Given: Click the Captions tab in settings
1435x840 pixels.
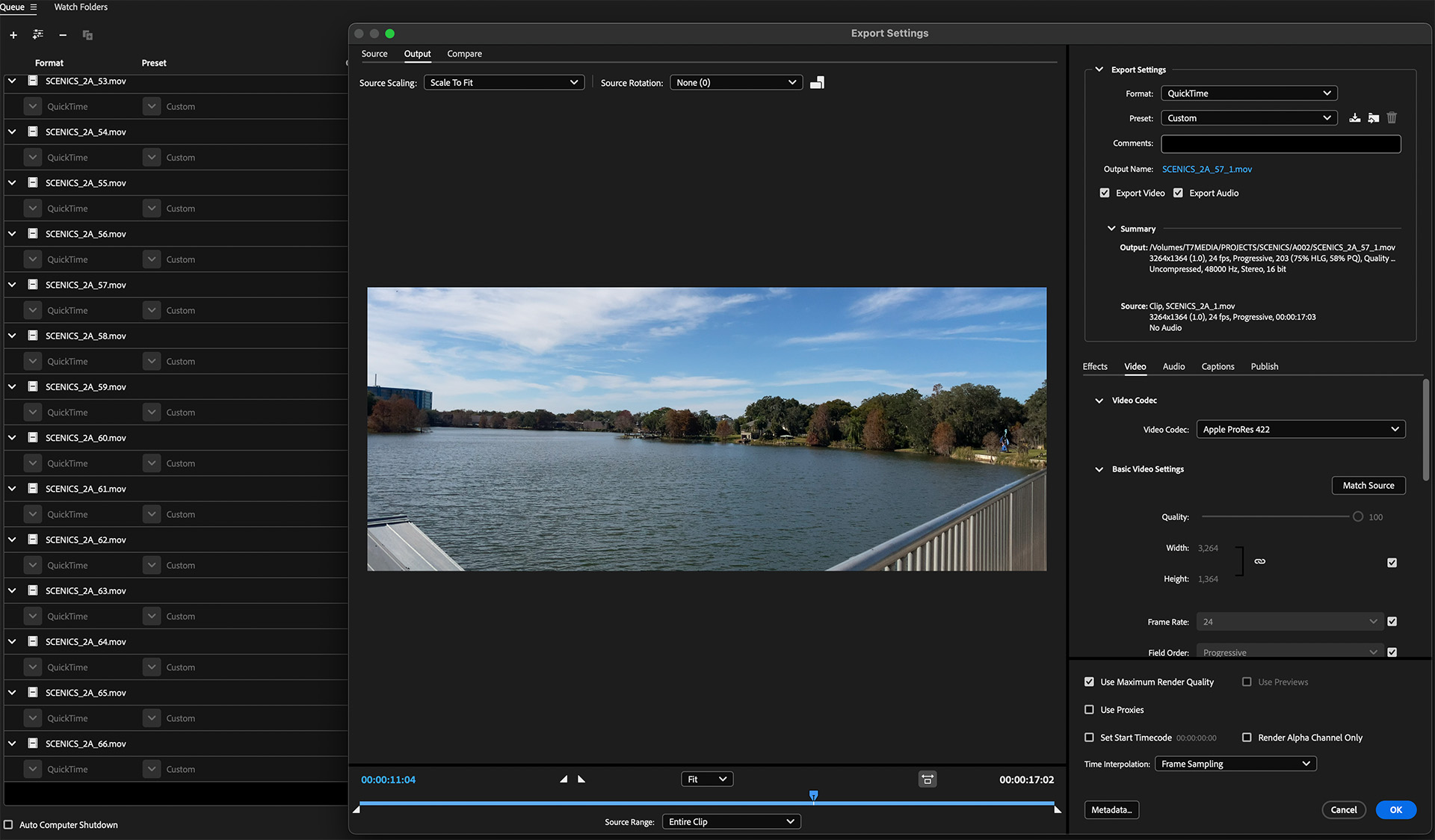Looking at the screenshot, I should click(x=1218, y=366).
